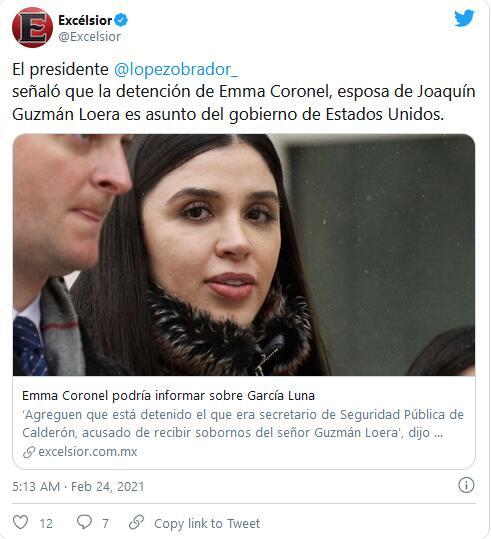This screenshot has width=491, height=539.
Task: Open the Twitter bird logo
Action: [464, 18]
